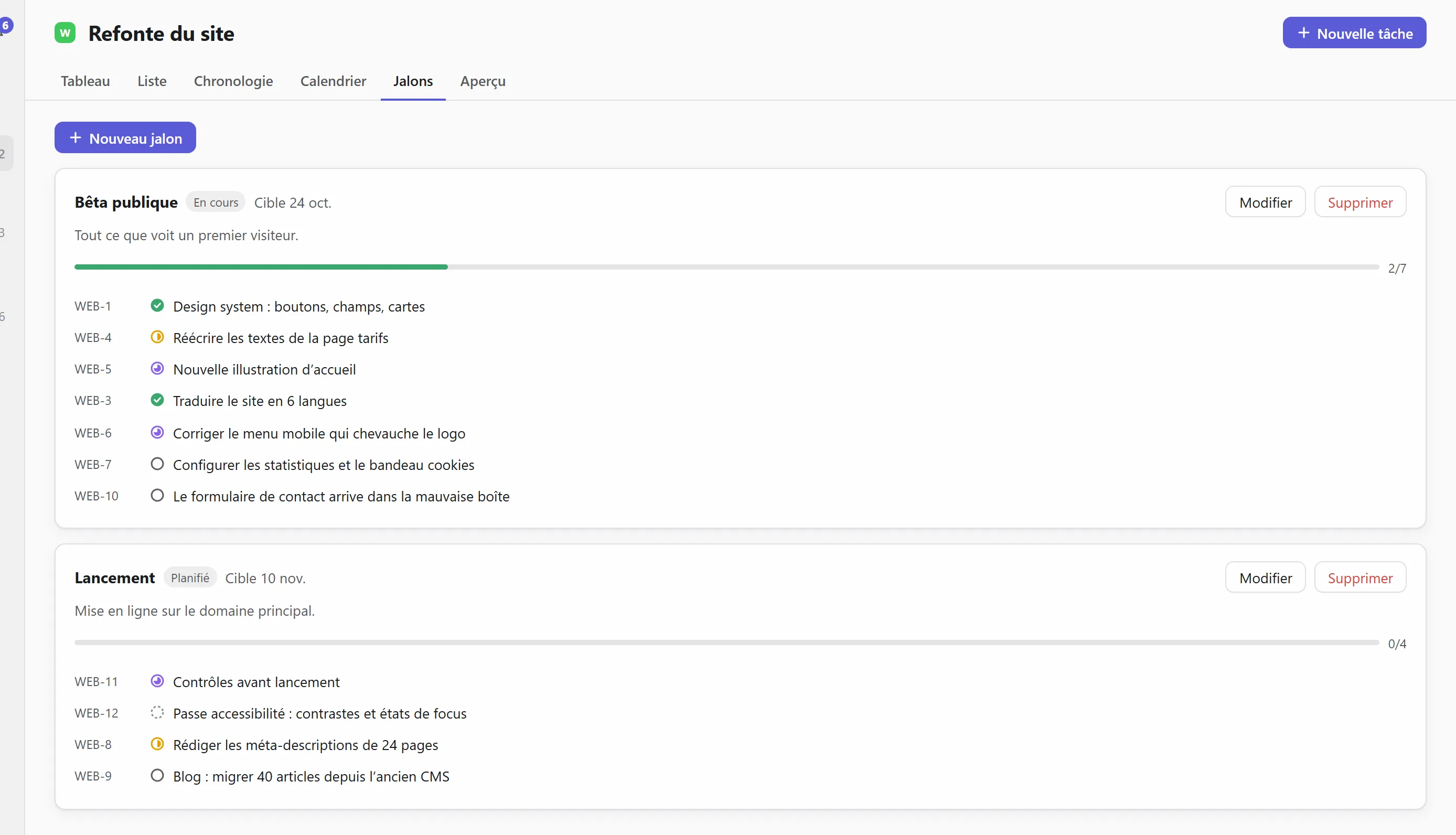Click the WEB-11 task identifier
1456x835 pixels.
97,682
